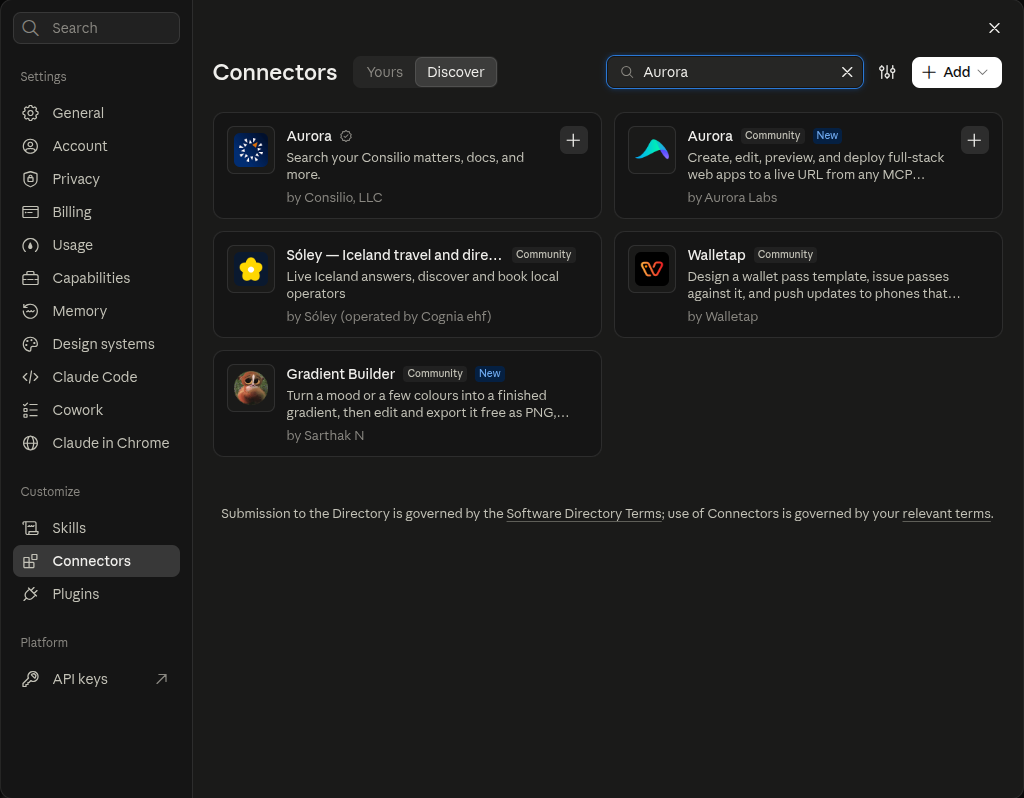
Task: Open the Add dropdown button
Action: pos(957,72)
